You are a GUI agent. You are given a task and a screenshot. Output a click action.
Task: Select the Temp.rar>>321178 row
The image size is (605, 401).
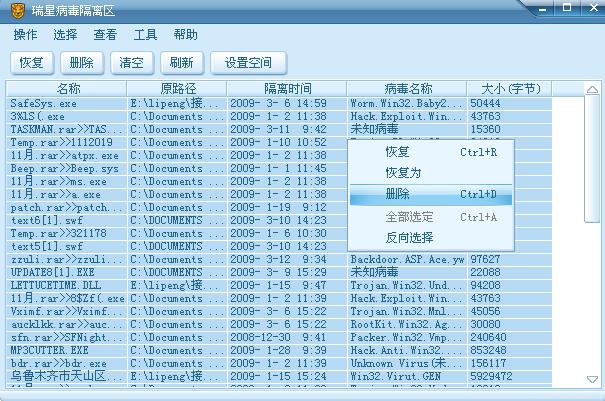(279, 233)
